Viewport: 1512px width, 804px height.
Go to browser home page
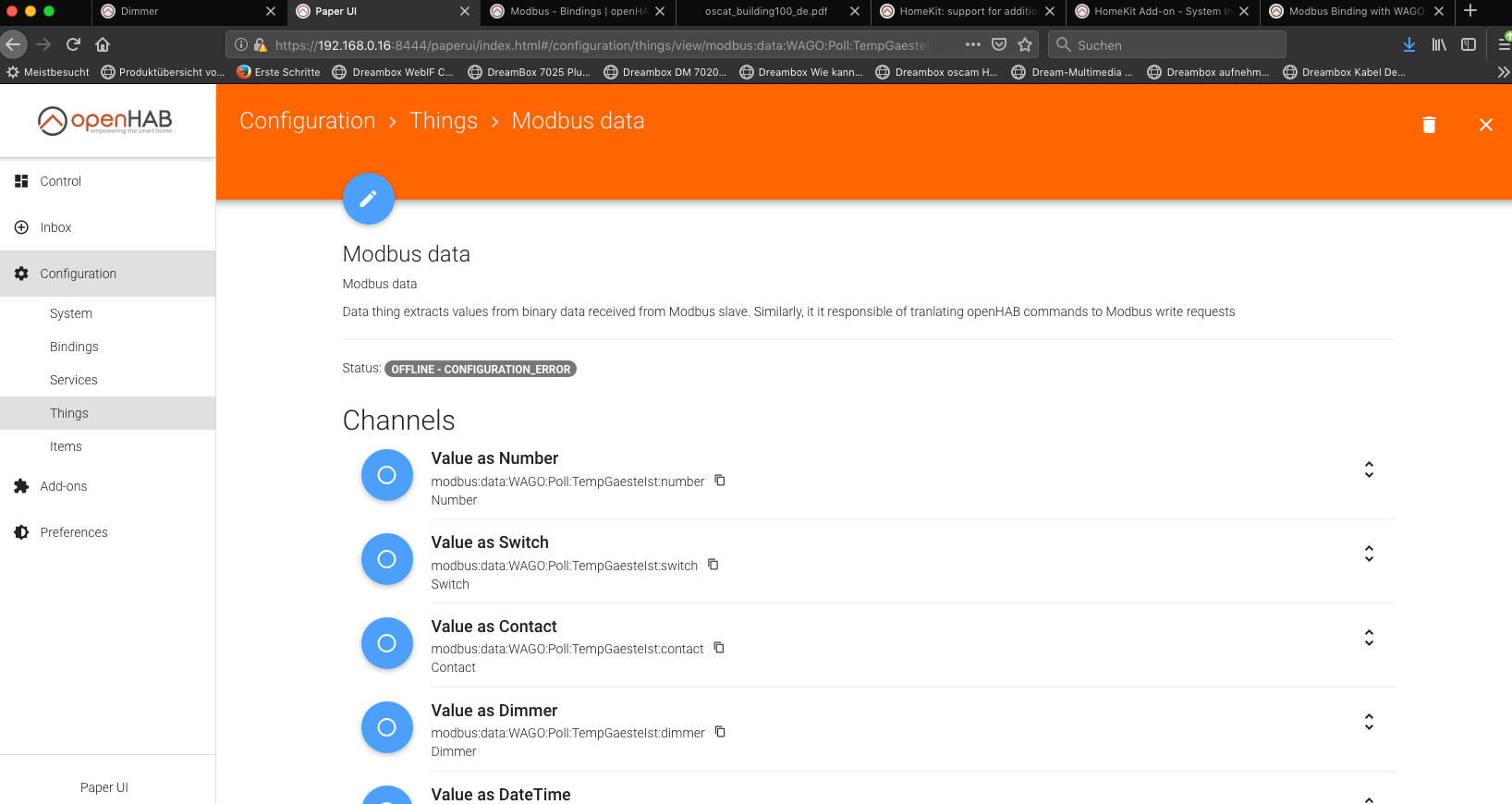[103, 44]
